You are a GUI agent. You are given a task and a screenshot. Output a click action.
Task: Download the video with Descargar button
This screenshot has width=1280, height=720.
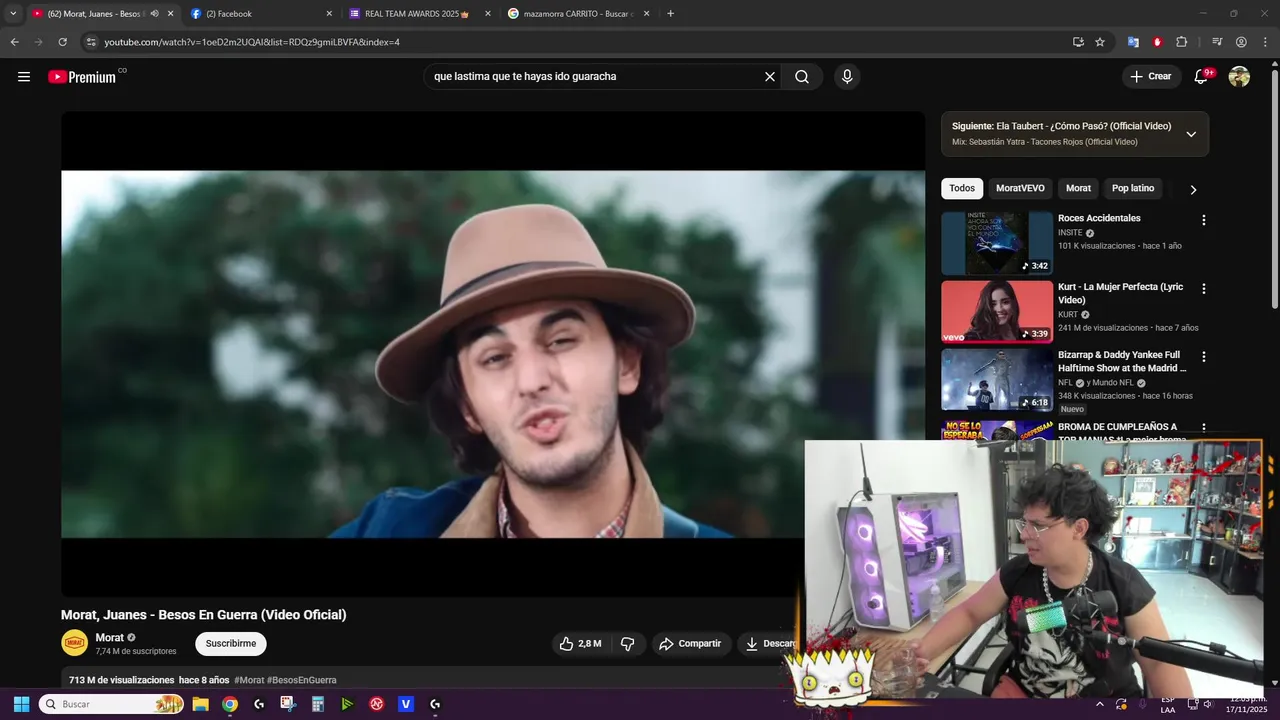[770, 644]
